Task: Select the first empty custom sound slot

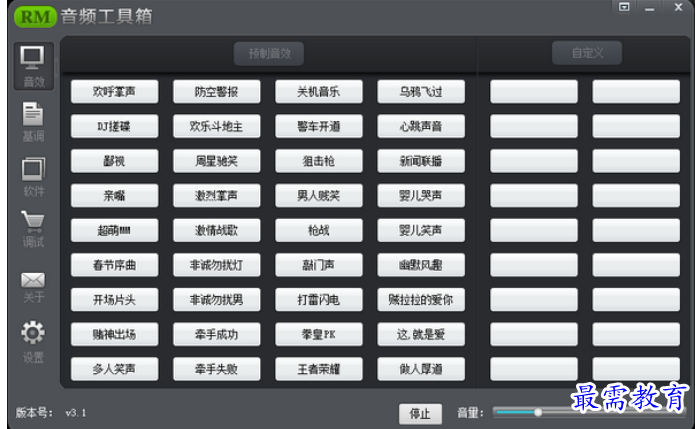Action: [x=533, y=92]
